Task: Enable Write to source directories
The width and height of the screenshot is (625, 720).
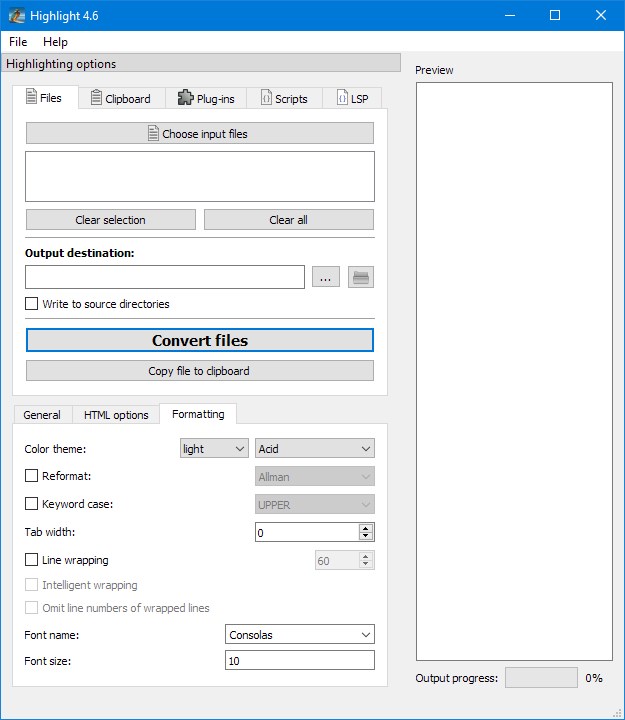Action: coord(32,304)
